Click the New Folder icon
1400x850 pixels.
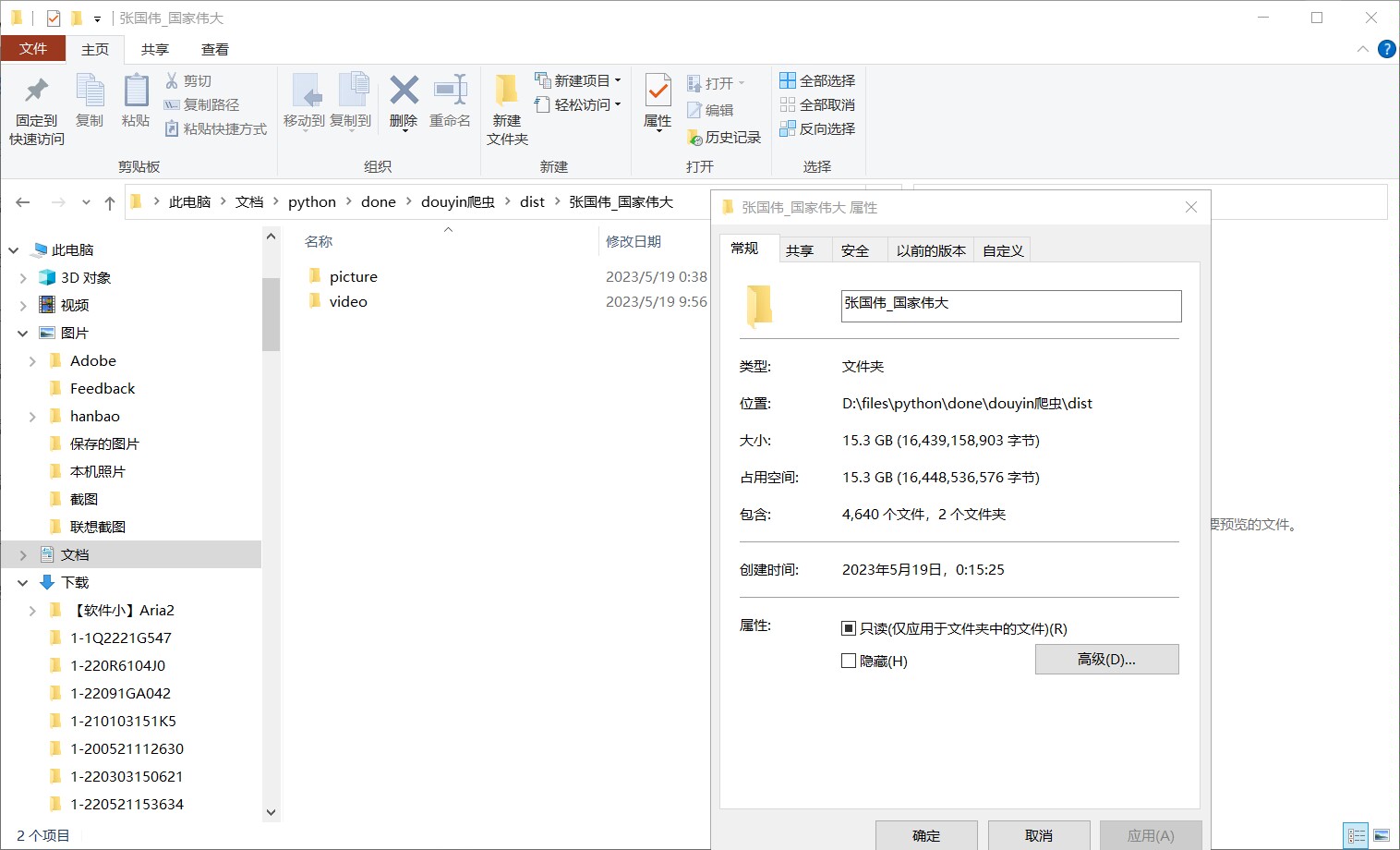click(506, 91)
